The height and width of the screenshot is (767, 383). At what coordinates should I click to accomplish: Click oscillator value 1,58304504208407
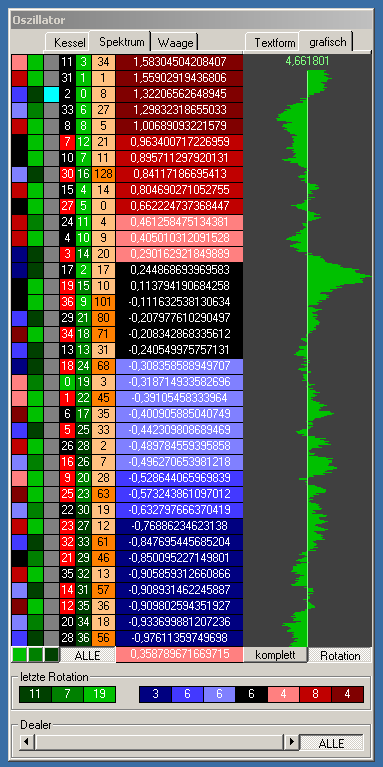tap(180, 62)
